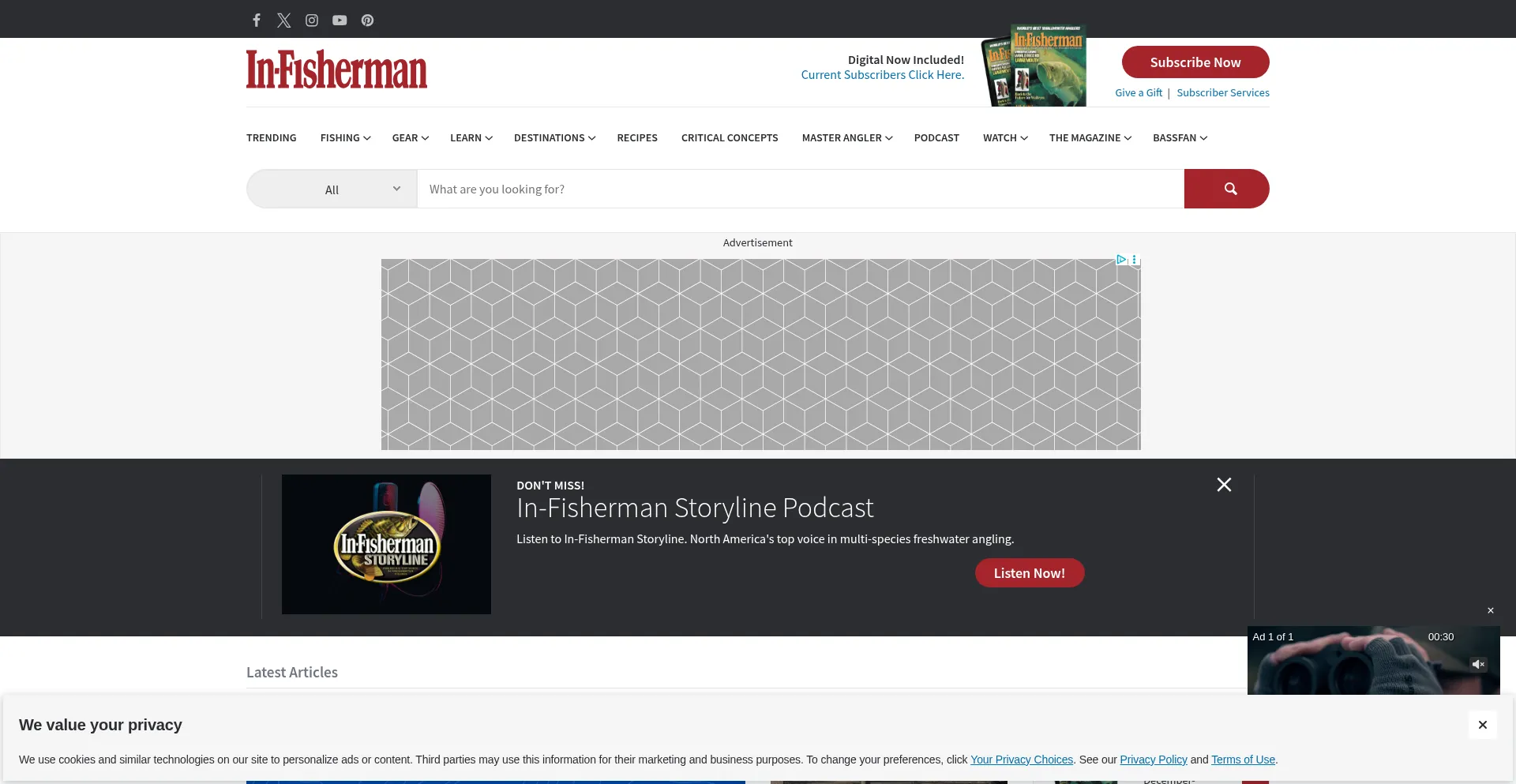The image size is (1516, 784).
Task: Open the Pinterest page
Action: [x=366, y=20]
